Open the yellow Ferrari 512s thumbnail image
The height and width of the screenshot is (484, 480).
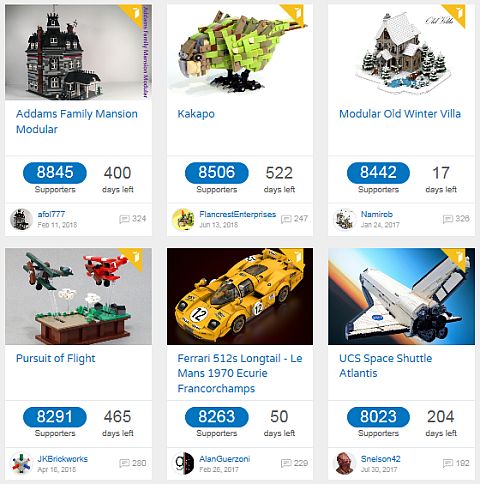point(240,296)
